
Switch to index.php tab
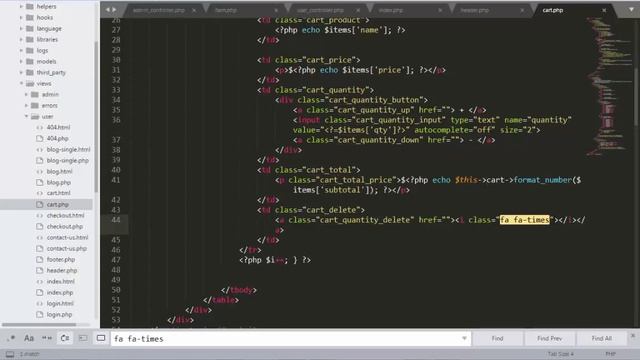(x=391, y=10)
